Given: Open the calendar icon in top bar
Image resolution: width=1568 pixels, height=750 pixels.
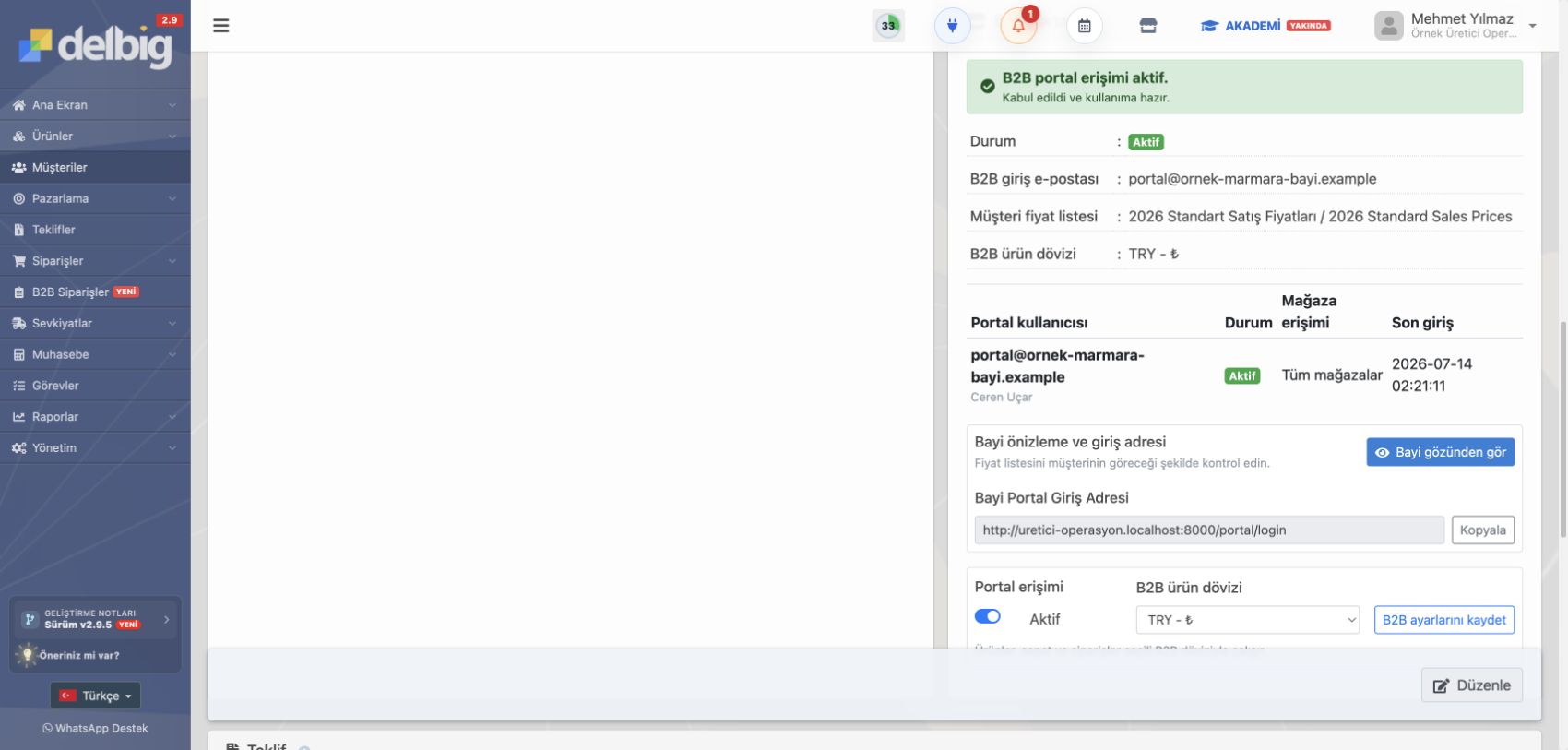Looking at the screenshot, I should (x=1085, y=26).
